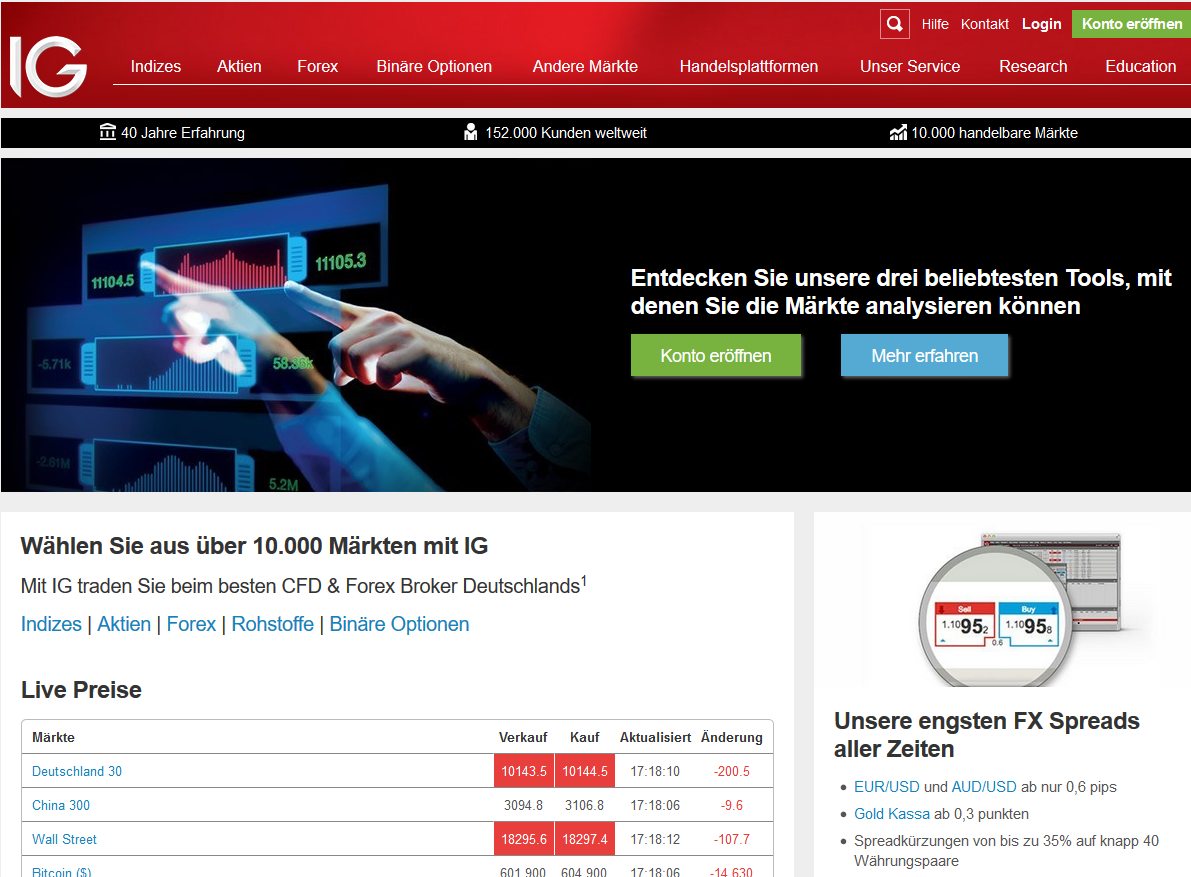This screenshot has width=1191, height=877.
Task: Click China 300 buy price 3106.8
Action: [x=584, y=806]
